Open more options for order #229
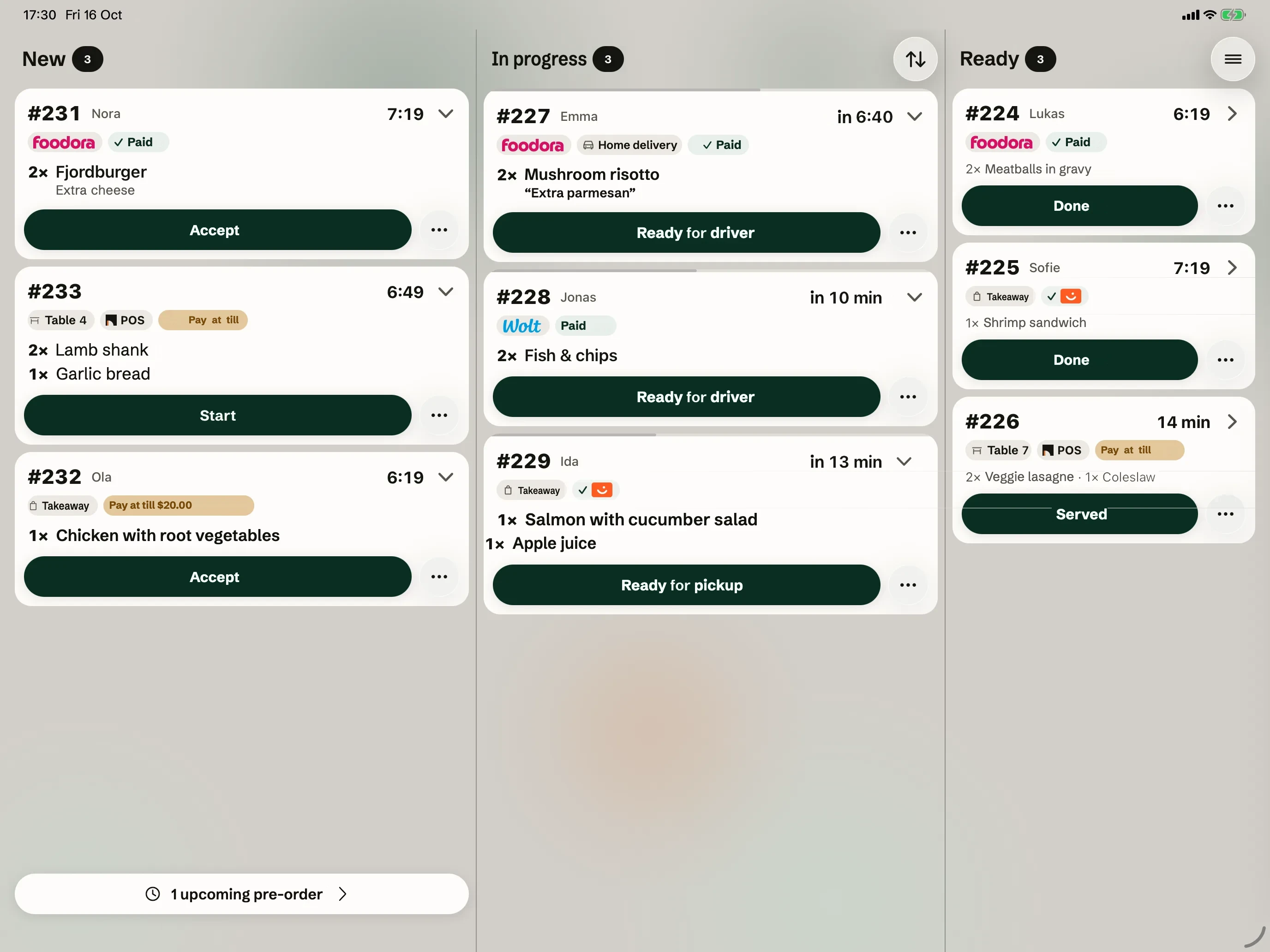Image resolution: width=1270 pixels, height=952 pixels. 908,585
